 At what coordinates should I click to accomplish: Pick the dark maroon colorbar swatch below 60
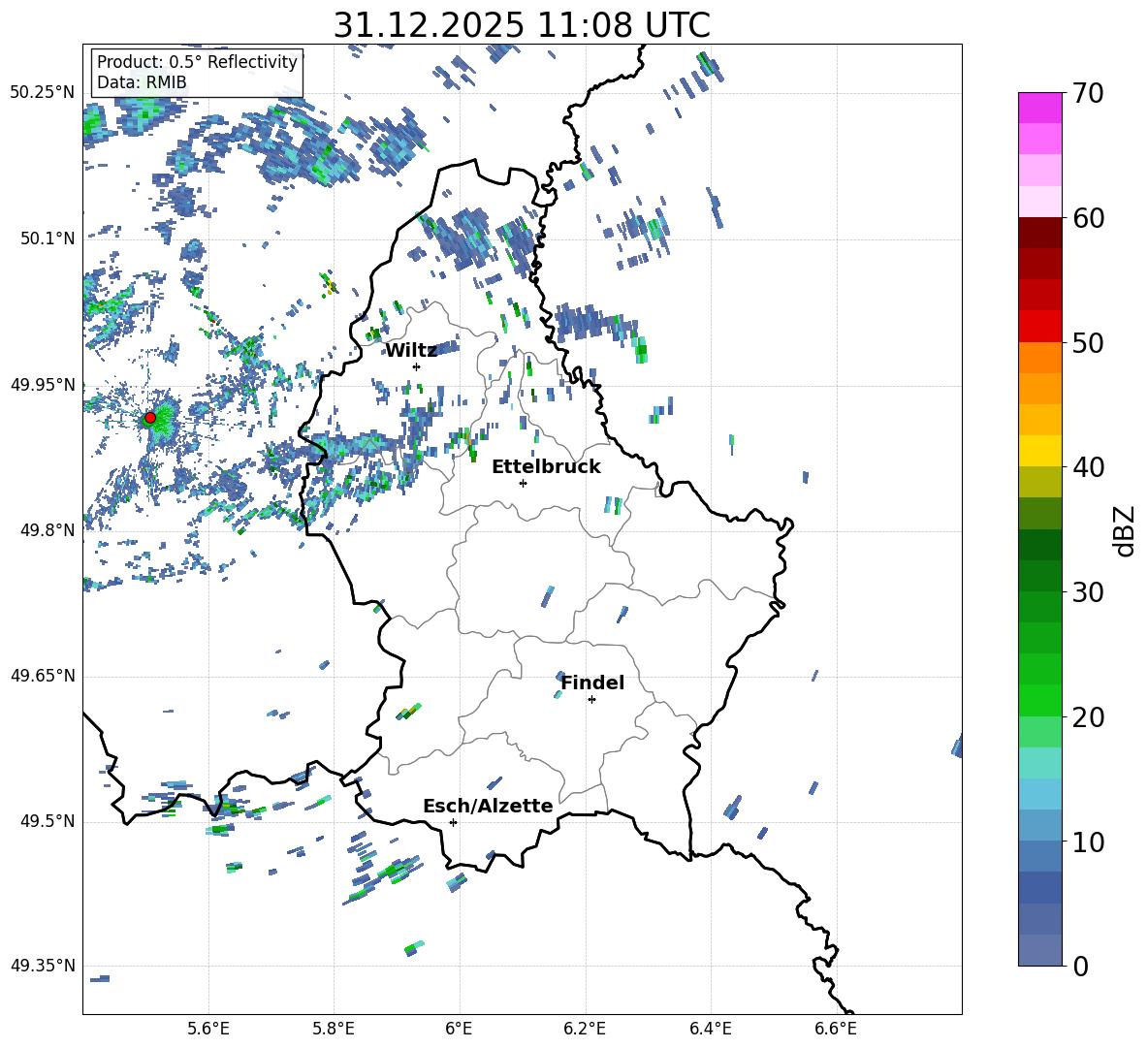[1039, 233]
